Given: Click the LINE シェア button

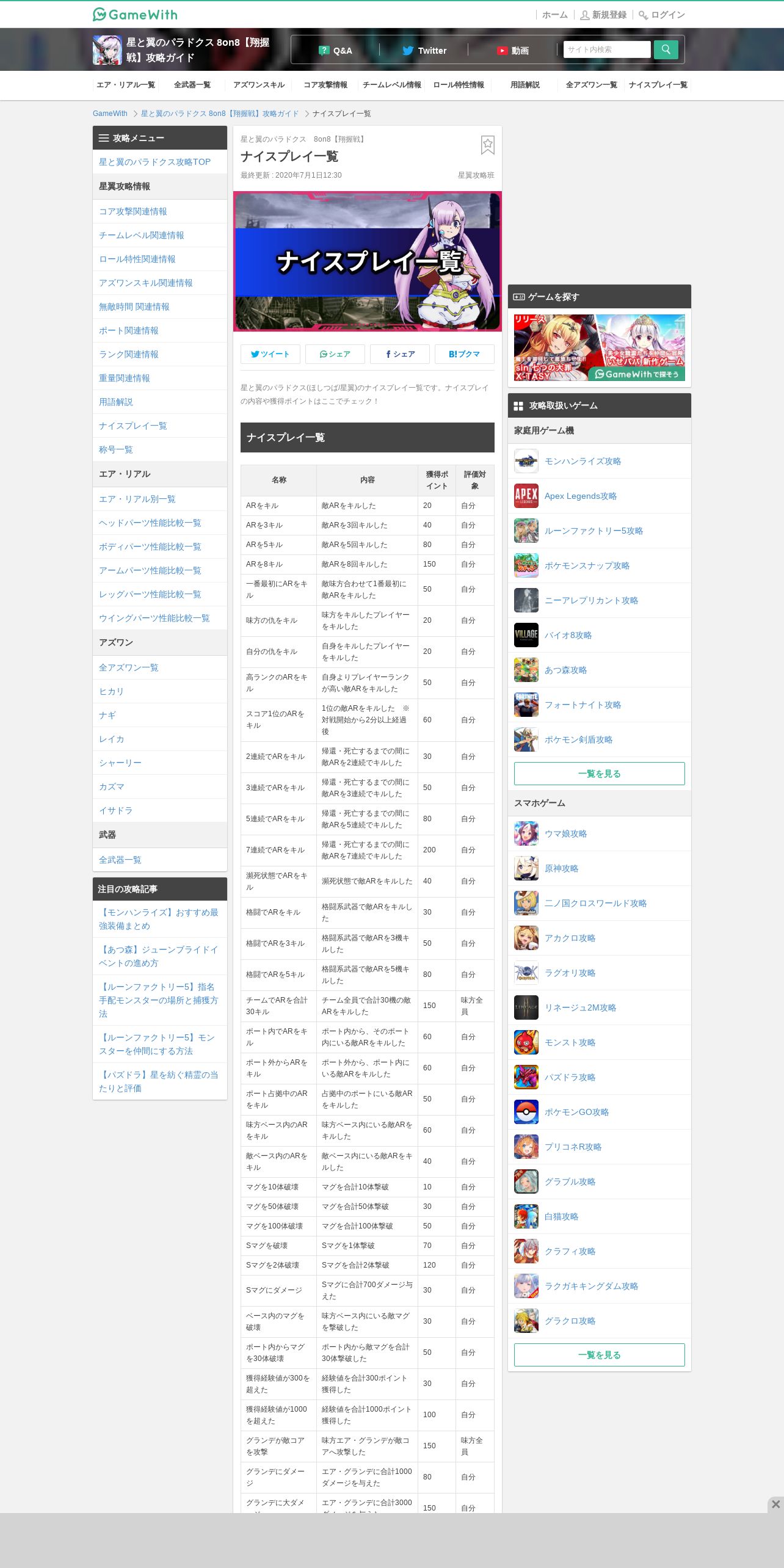Looking at the screenshot, I should 335,354.
